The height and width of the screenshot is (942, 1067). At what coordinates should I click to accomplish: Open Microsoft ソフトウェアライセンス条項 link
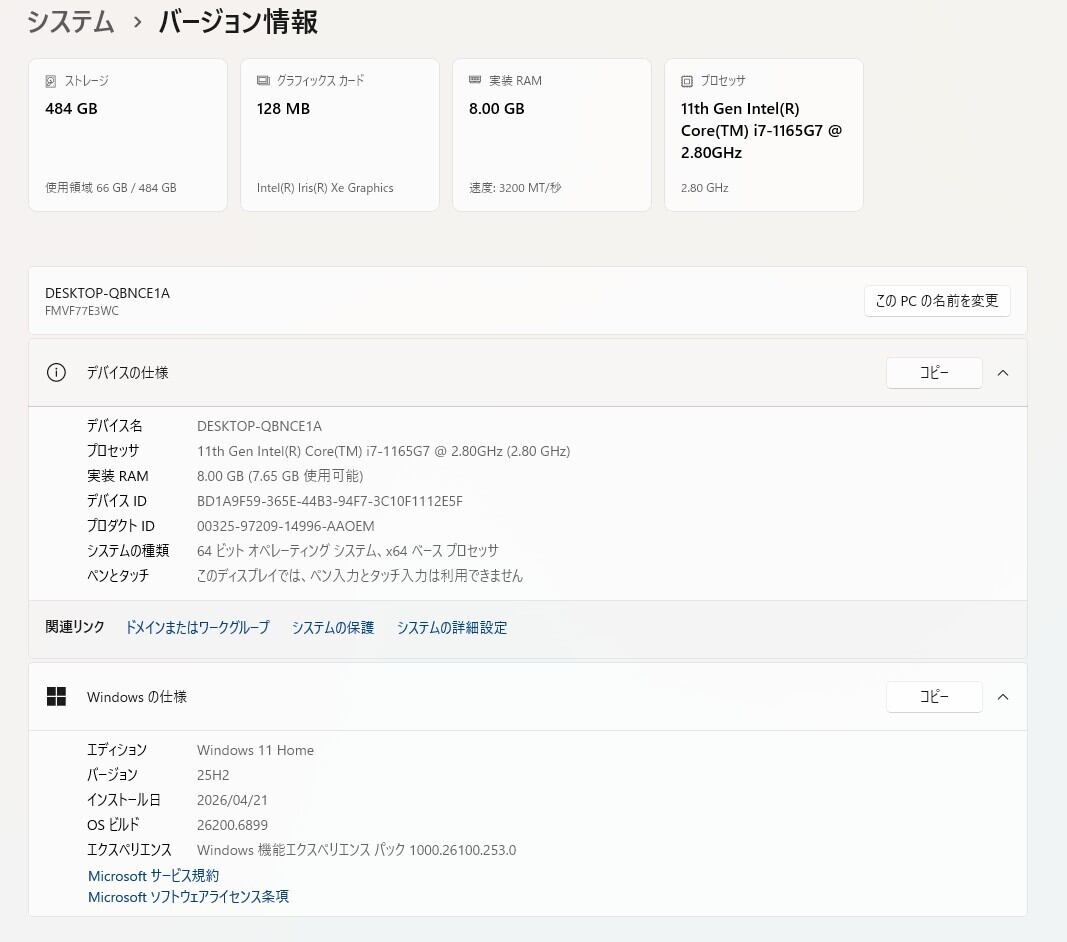[188, 897]
